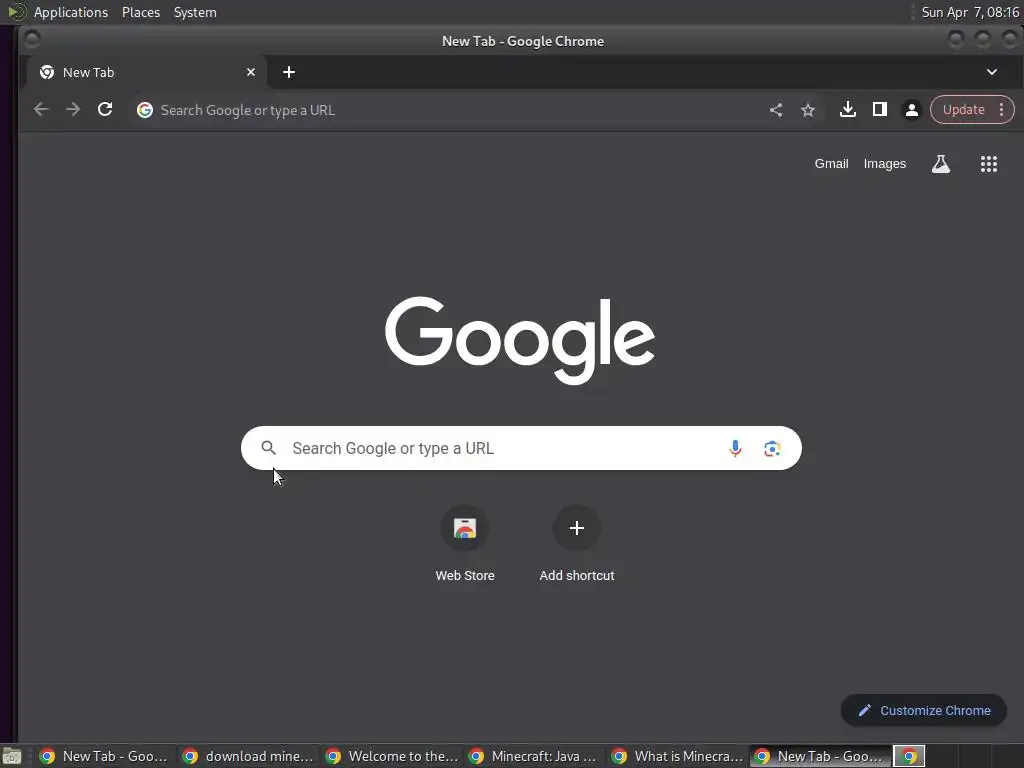1024x768 pixels.
Task: Open the Places menu
Action: point(141,12)
